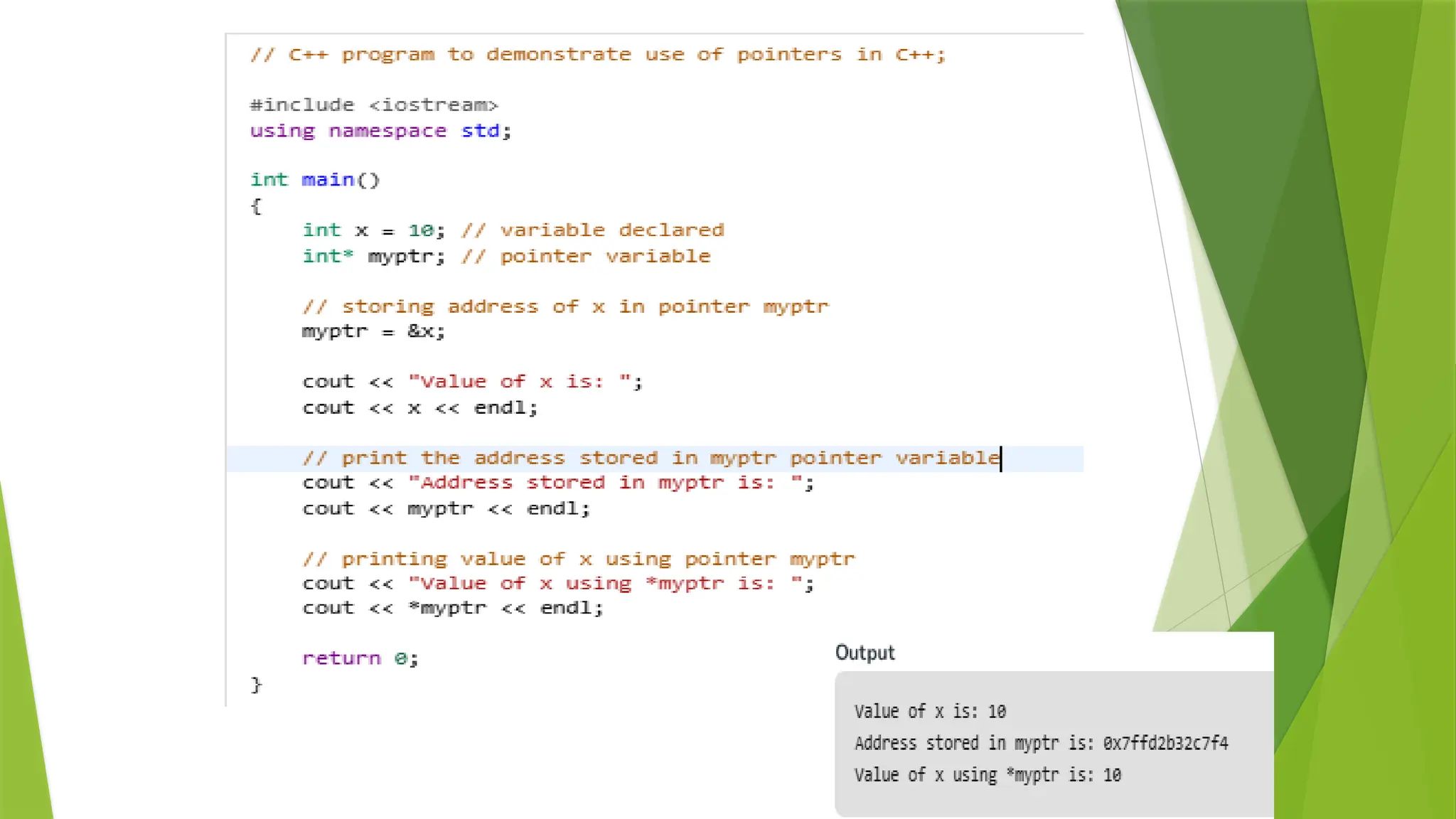The width and height of the screenshot is (1456, 819).
Task: Click the 'myptr = &x;' assignment line
Action: point(373,331)
